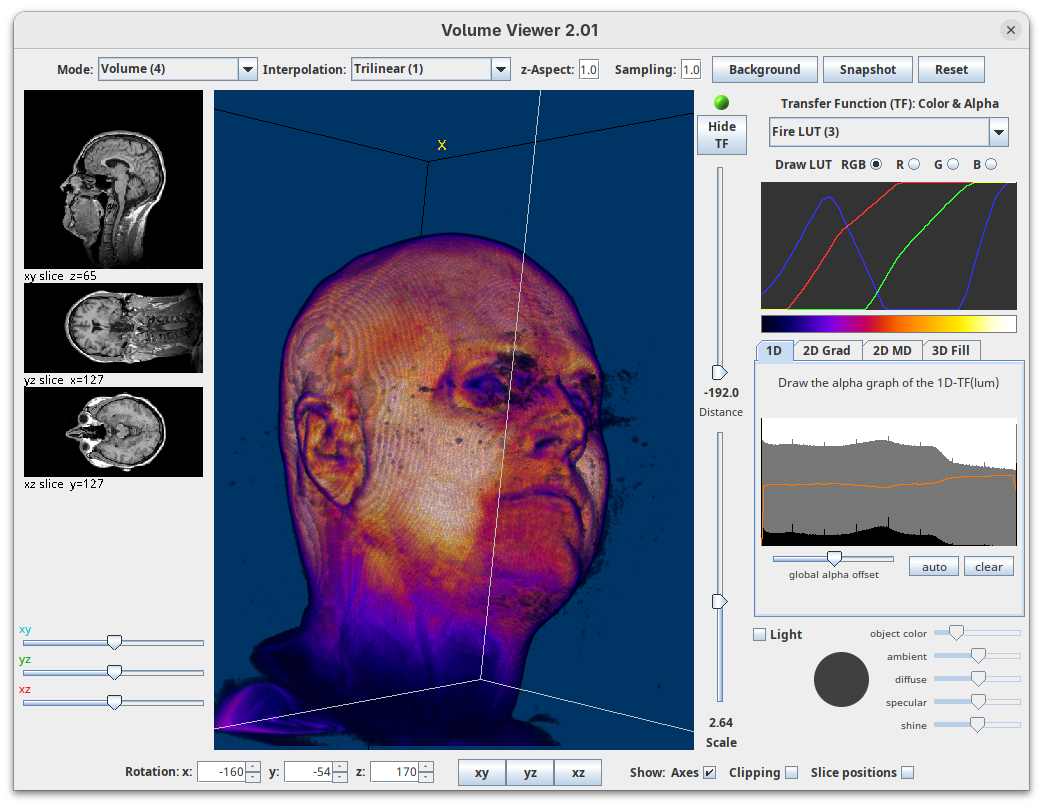Increase the rotation x spinner value

click(253, 767)
